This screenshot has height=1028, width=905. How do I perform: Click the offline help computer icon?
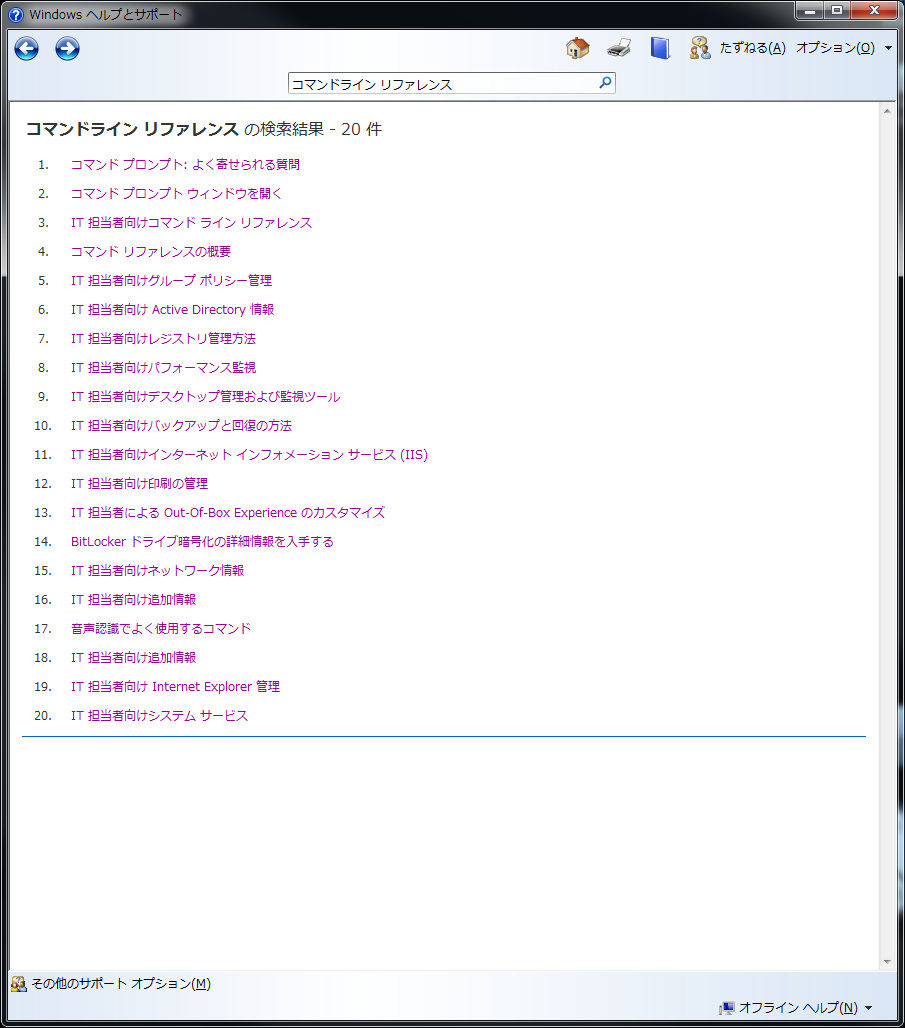(x=727, y=1008)
